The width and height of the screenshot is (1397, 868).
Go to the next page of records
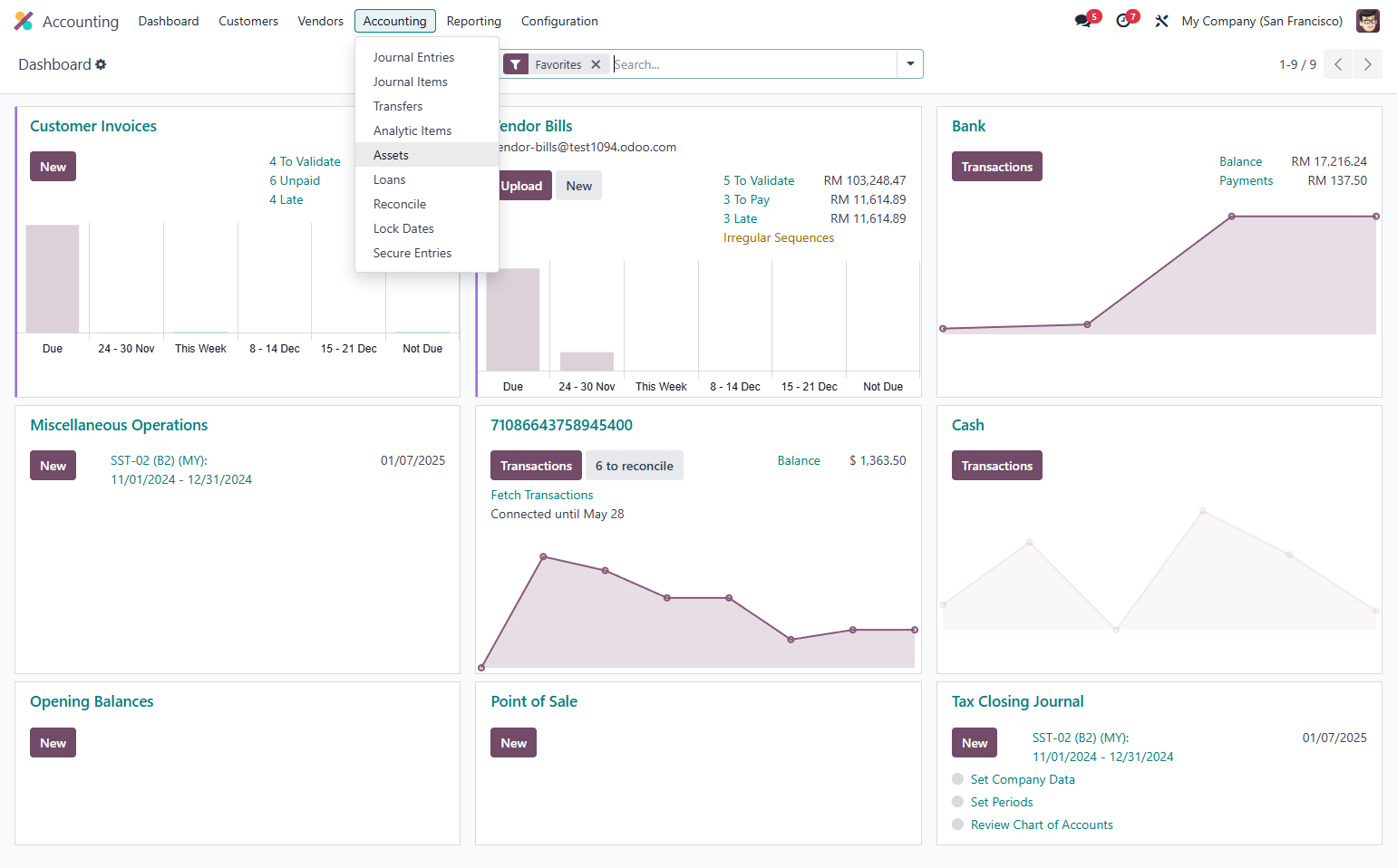pos(1368,64)
